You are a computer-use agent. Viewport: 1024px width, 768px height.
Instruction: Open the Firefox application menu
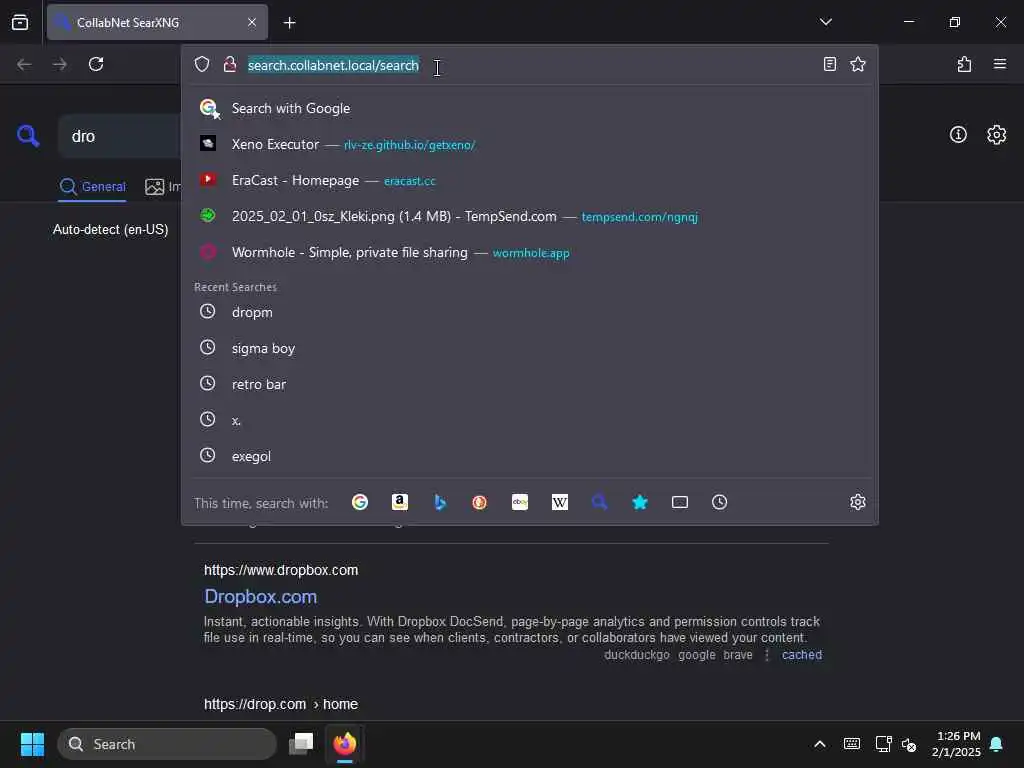(x=999, y=64)
